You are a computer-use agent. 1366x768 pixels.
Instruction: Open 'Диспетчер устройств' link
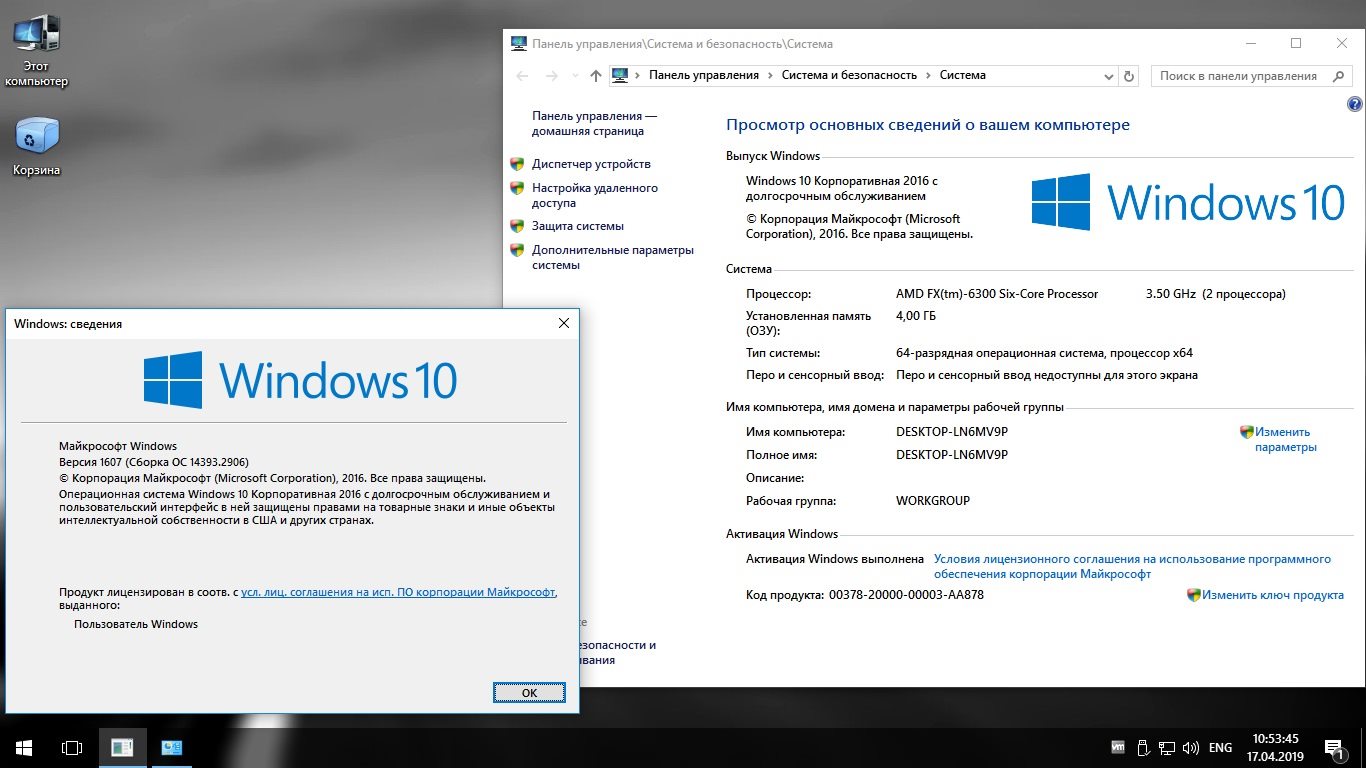click(x=591, y=164)
